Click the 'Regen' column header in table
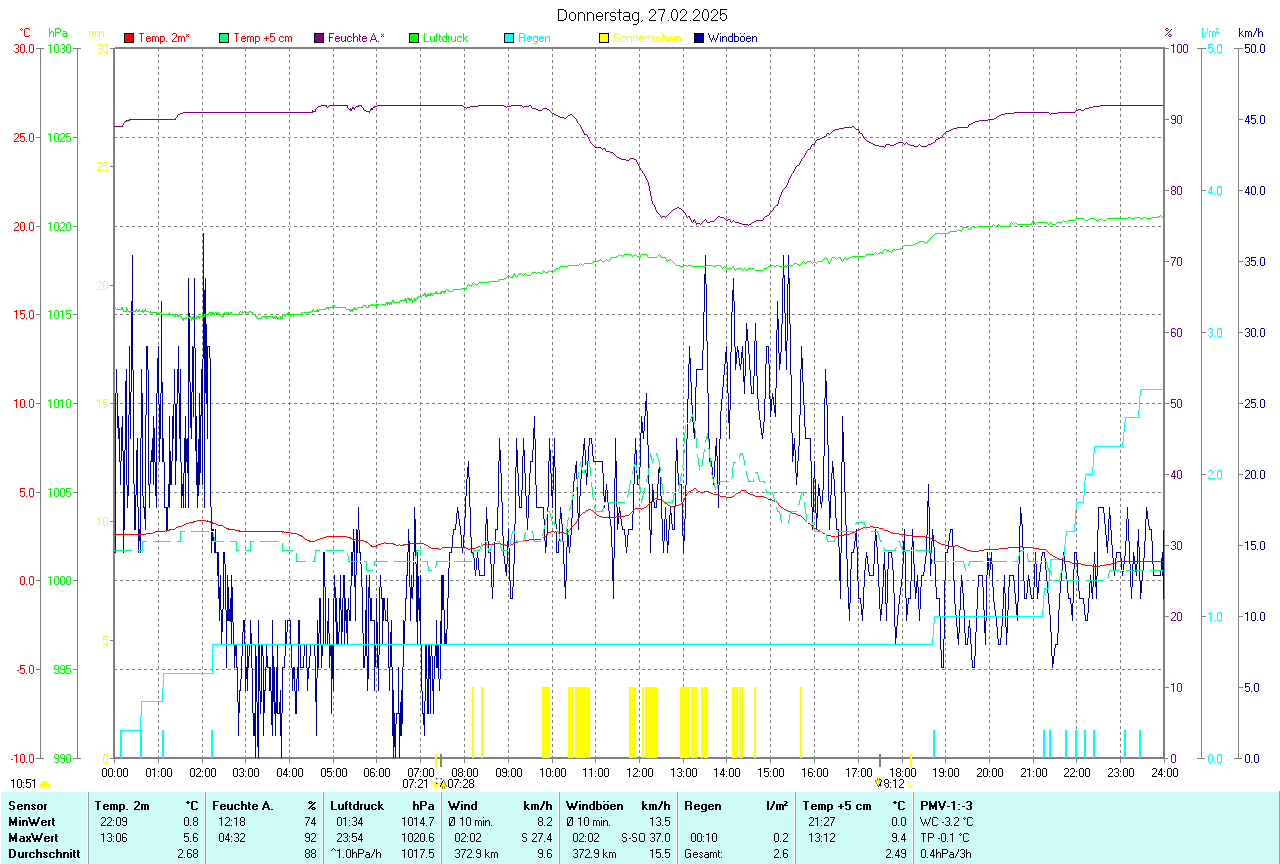 click(x=703, y=805)
